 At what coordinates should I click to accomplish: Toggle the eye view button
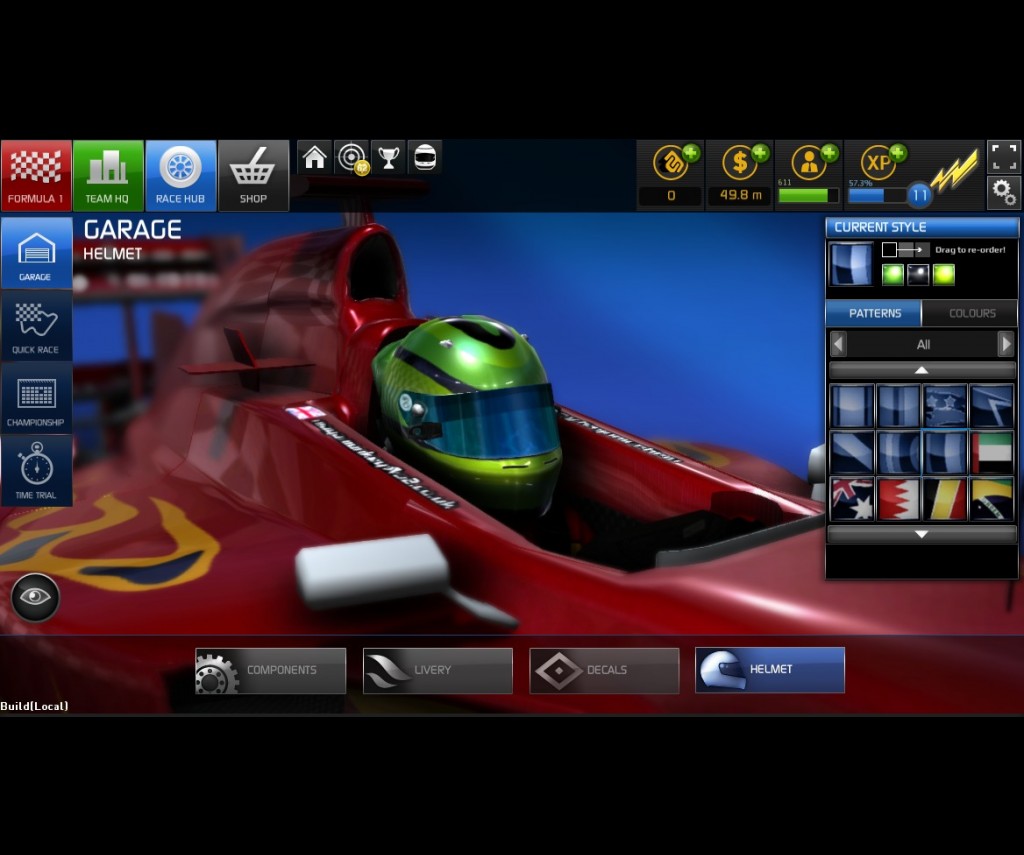(x=35, y=597)
